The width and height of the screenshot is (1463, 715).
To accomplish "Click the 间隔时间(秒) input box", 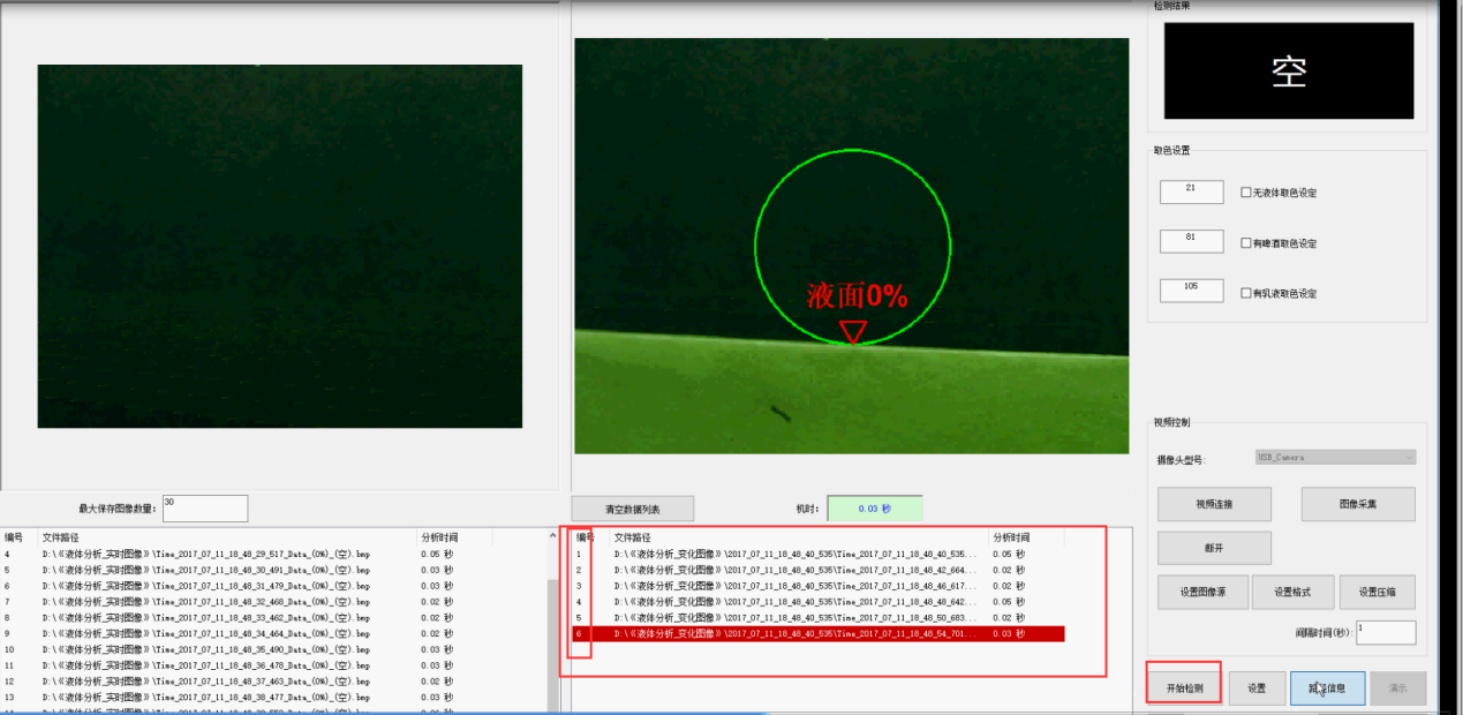I will (x=1385, y=632).
